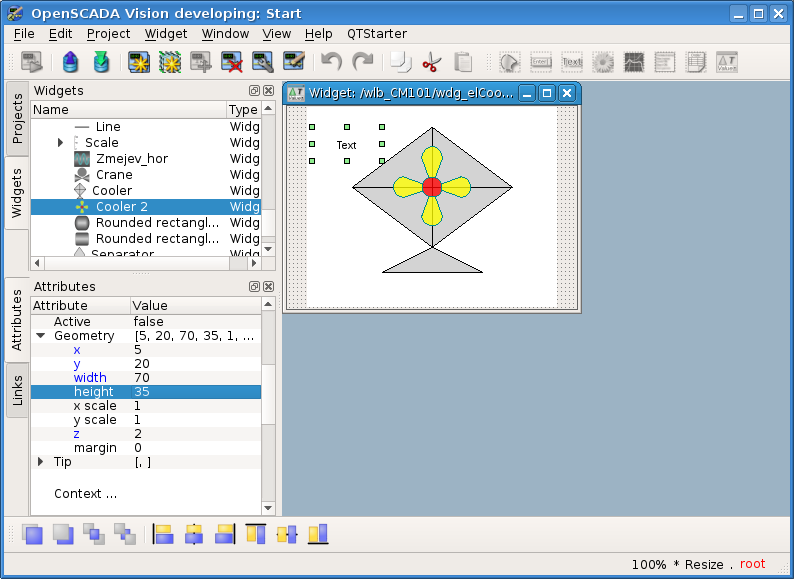Align widgets to the top
The image size is (794, 579).
(x=256, y=534)
